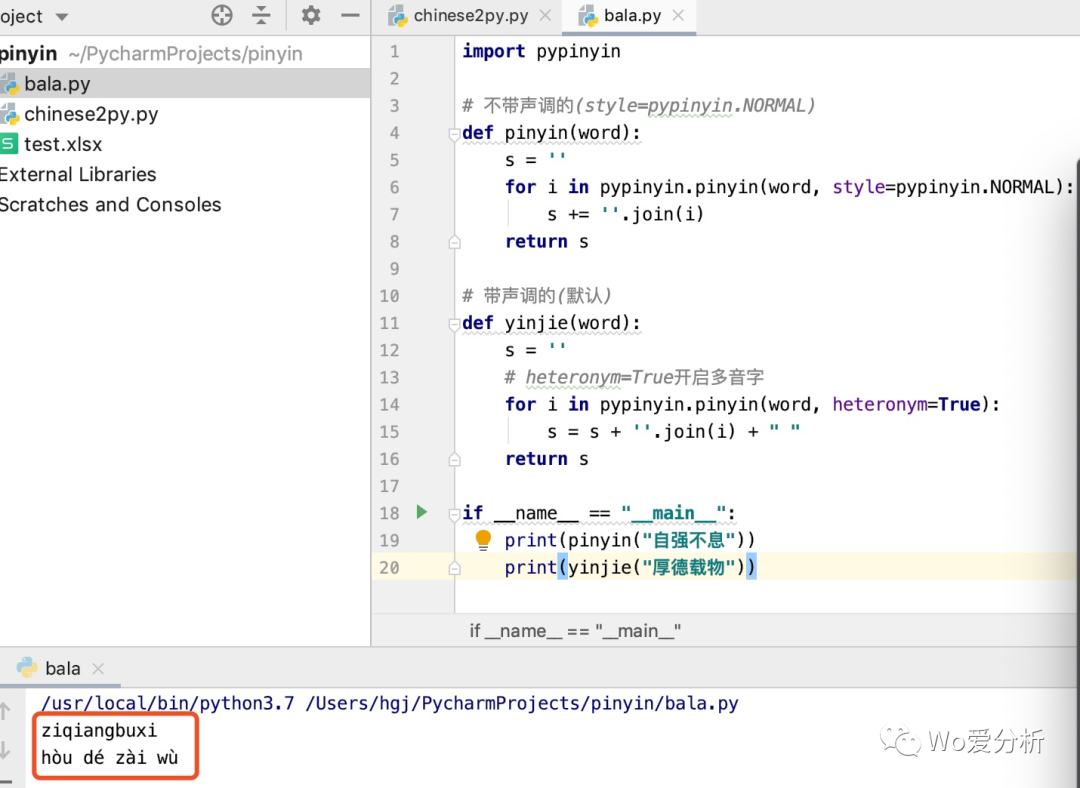Viewport: 1080px width, 788px height.
Task: Click the fold end marker at line 20
Action: (454, 568)
